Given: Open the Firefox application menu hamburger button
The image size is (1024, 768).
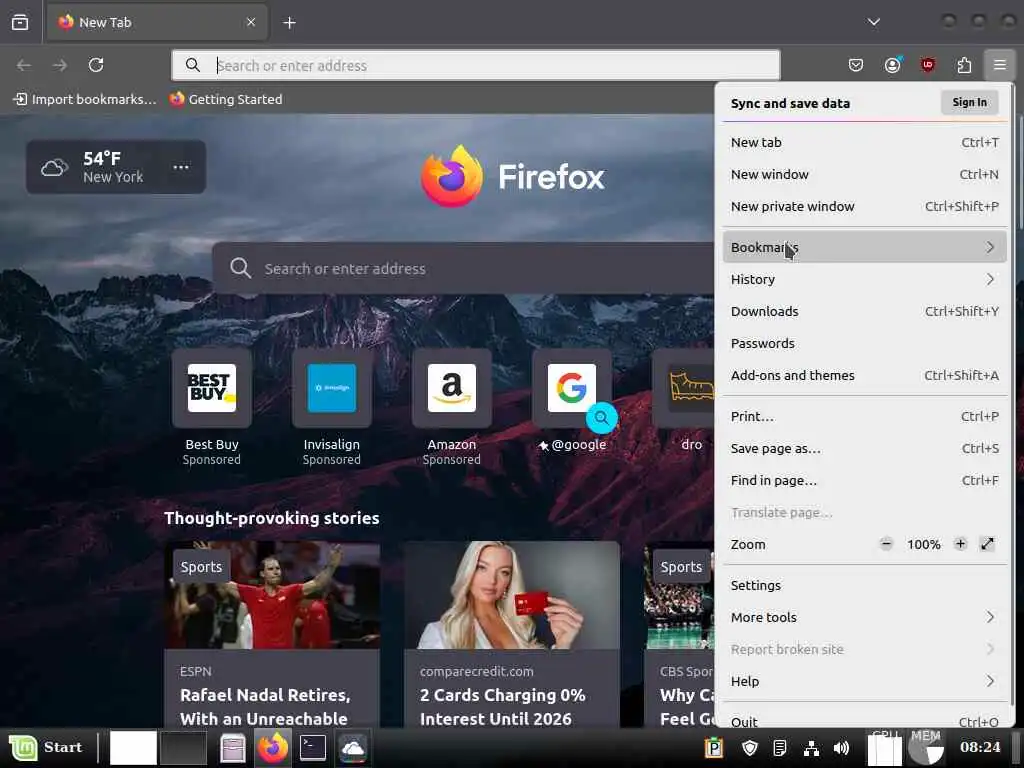Looking at the screenshot, I should 999,65.
